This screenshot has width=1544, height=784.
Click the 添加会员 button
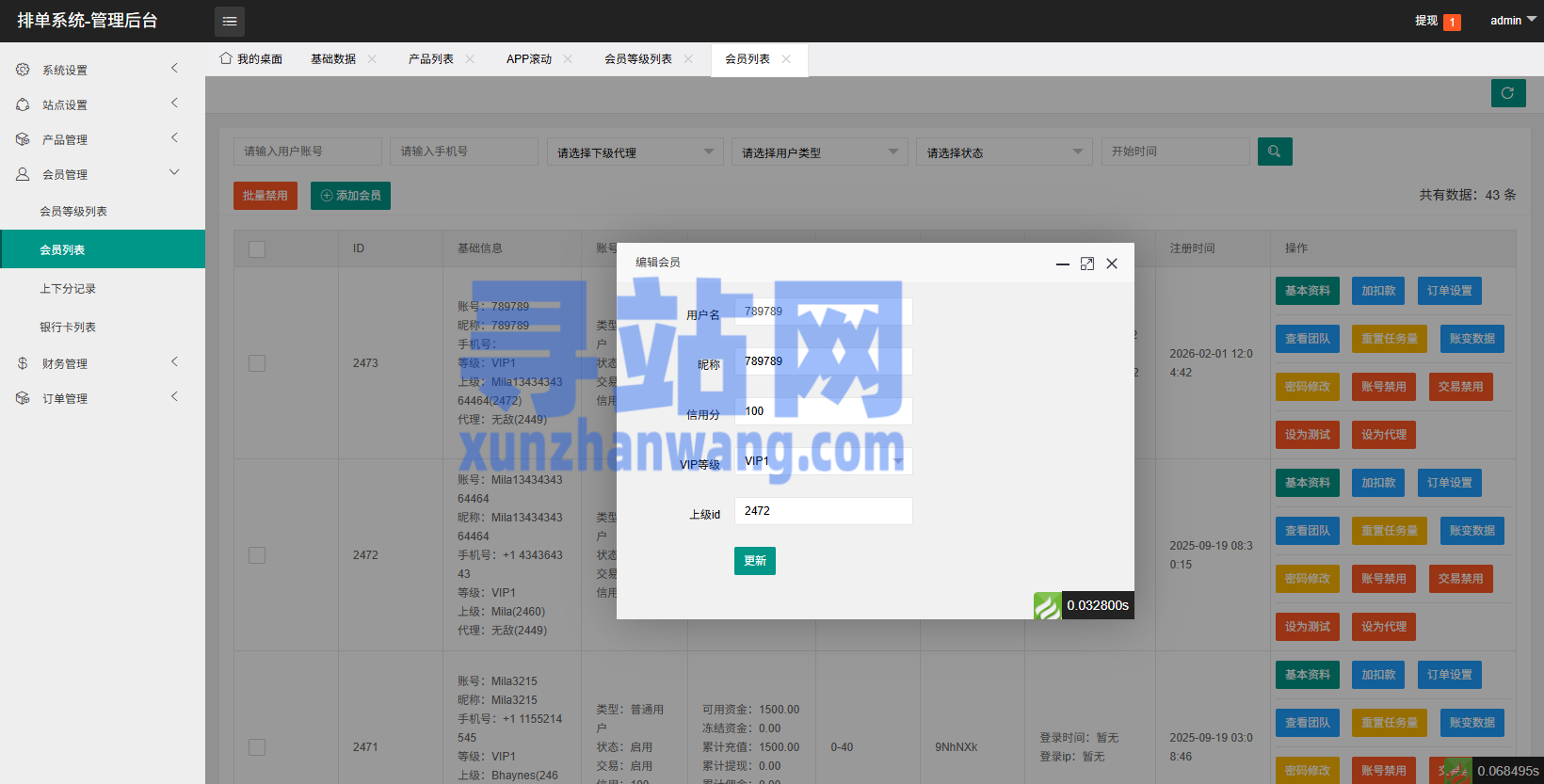[x=350, y=196]
